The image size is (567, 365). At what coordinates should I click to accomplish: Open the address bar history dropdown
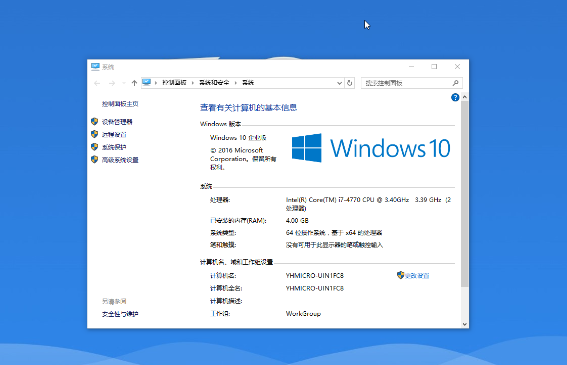coord(339,83)
